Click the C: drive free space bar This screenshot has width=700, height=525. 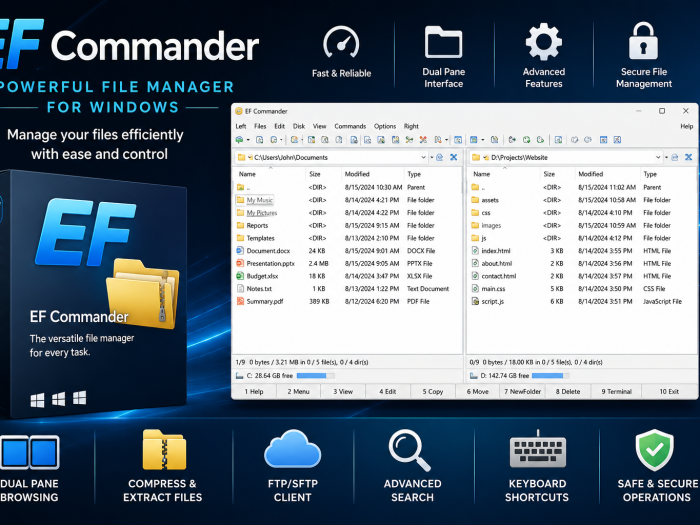315,376
